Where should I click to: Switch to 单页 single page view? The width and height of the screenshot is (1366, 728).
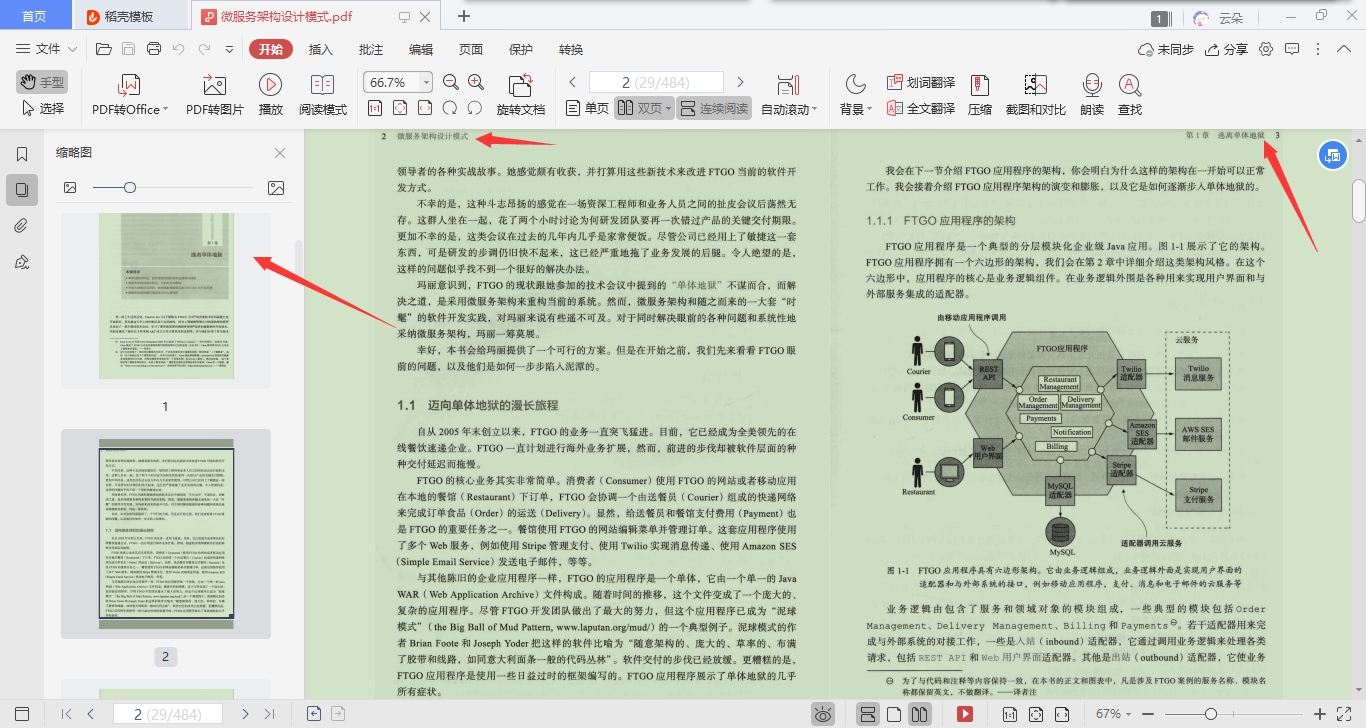pyautogui.click(x=588, y=108)
